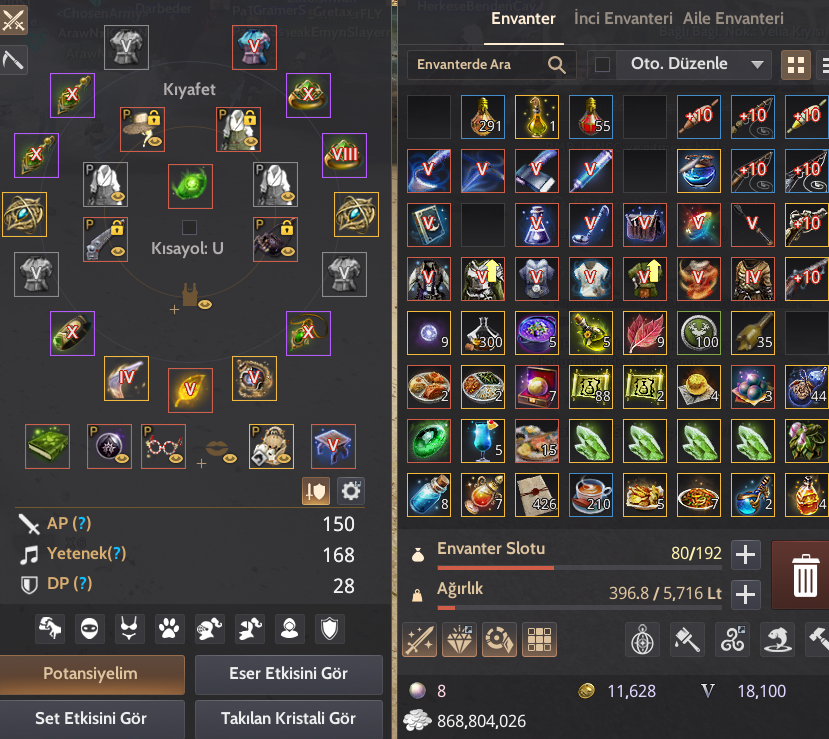Click the paw pet visibility icon
Screen dimensions: 829x739
coord(169,629)
